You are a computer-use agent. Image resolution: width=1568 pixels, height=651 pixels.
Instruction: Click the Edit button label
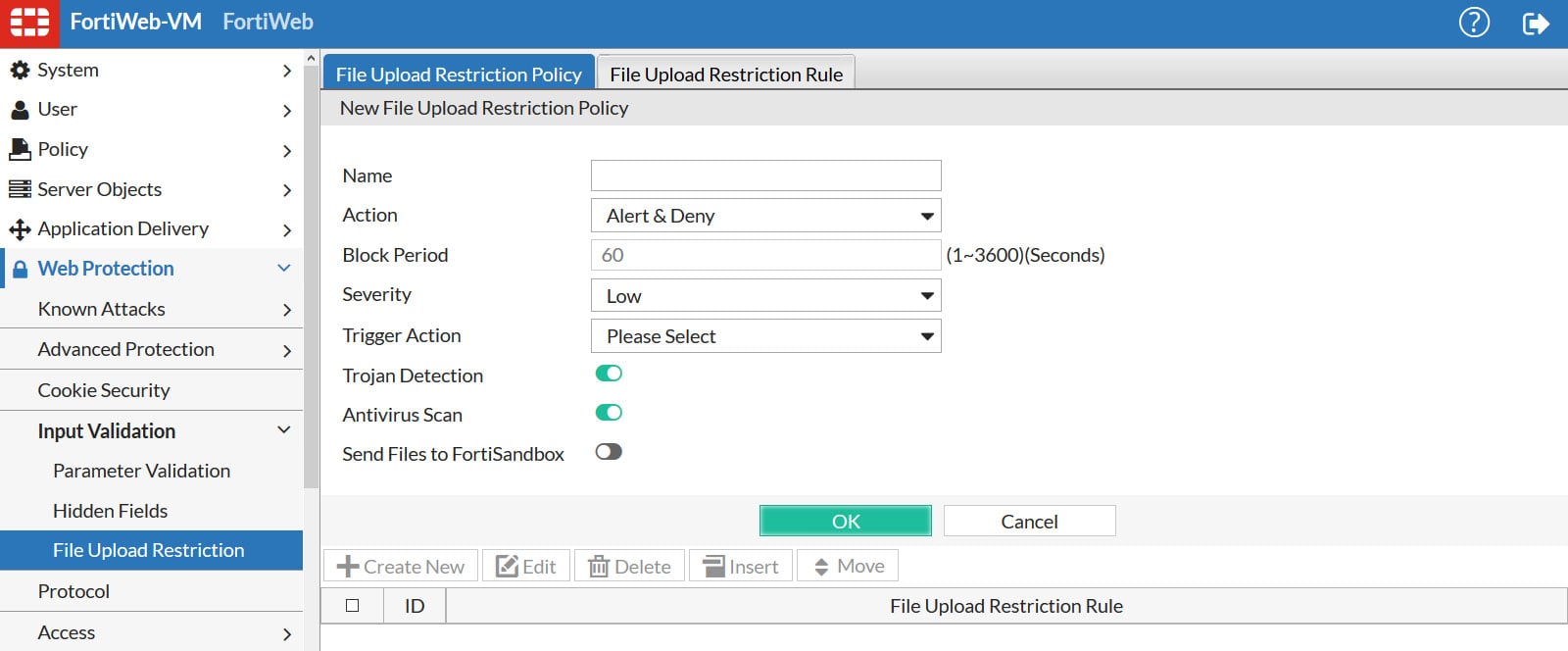click(539, 567)
